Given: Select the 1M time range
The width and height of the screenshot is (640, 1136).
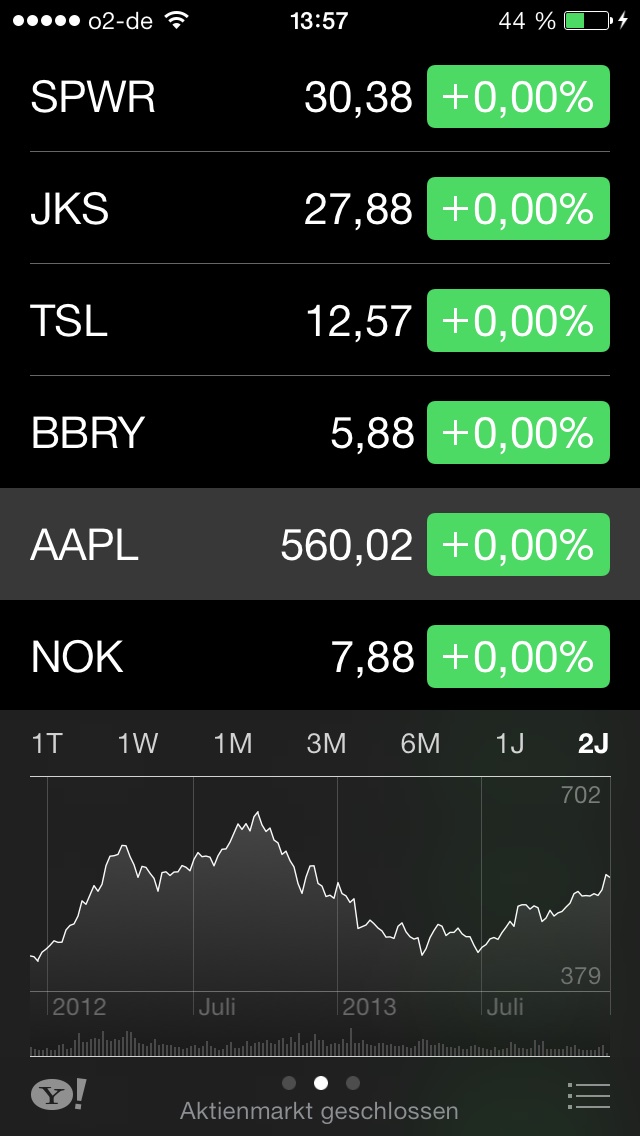Looking at the screenshot, I should click(x=232, y=744).
